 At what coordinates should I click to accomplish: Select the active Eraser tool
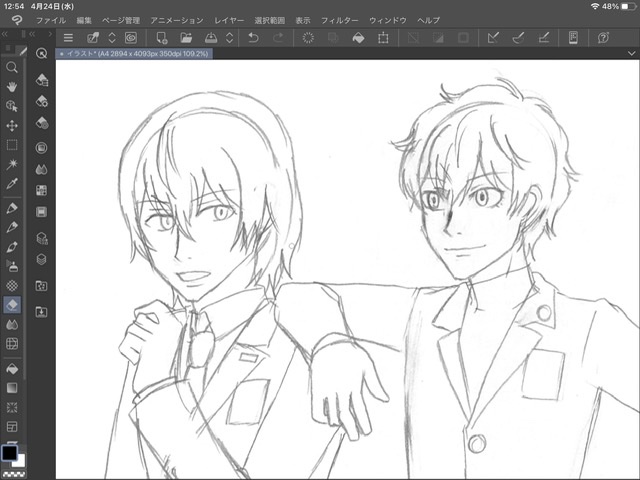[x=12, y=305]
